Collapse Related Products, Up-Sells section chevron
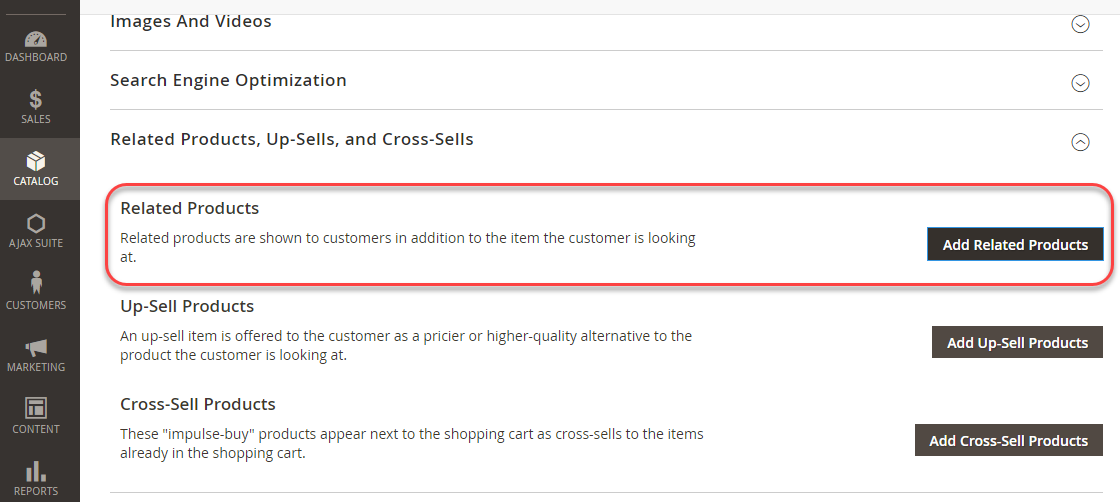 click(1080, 143)
